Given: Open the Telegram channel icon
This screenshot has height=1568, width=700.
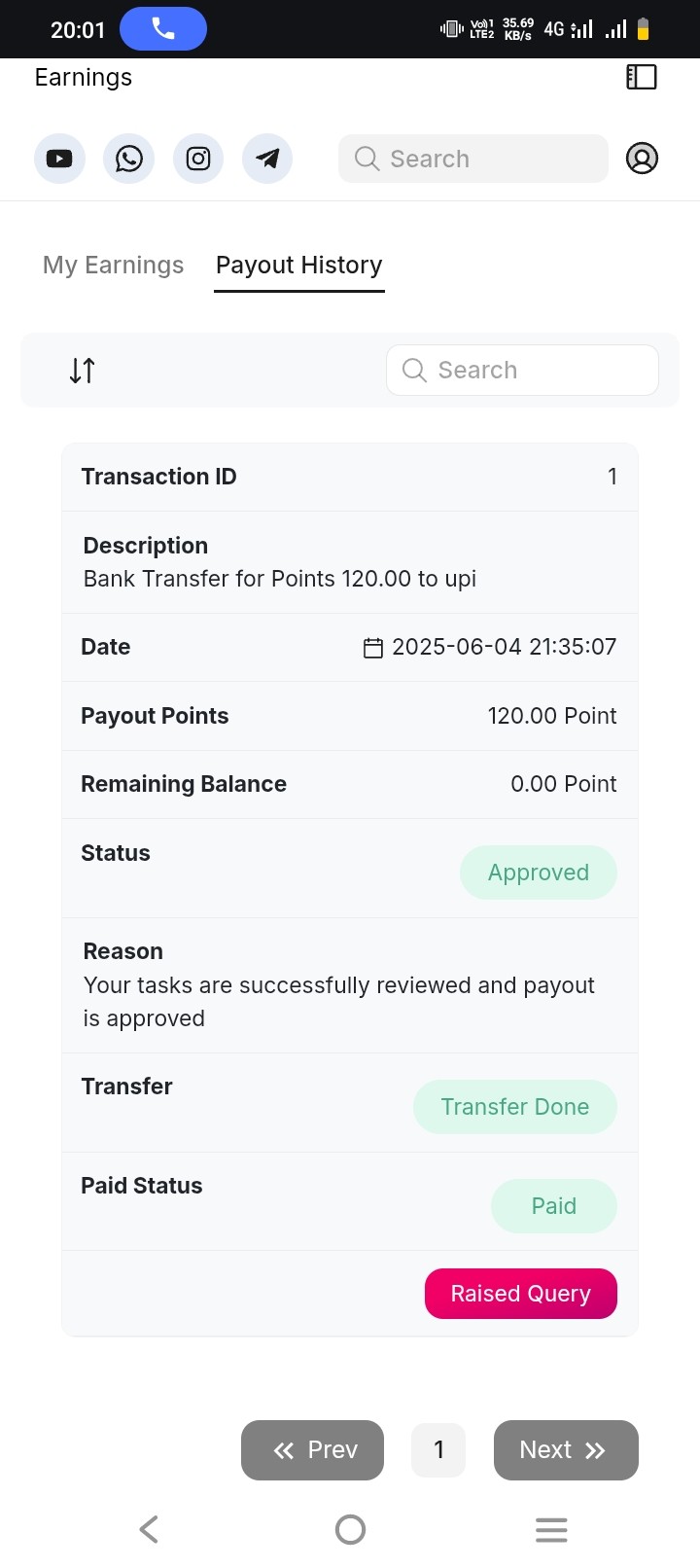Looking at the screenshot, I should (267, 159).
